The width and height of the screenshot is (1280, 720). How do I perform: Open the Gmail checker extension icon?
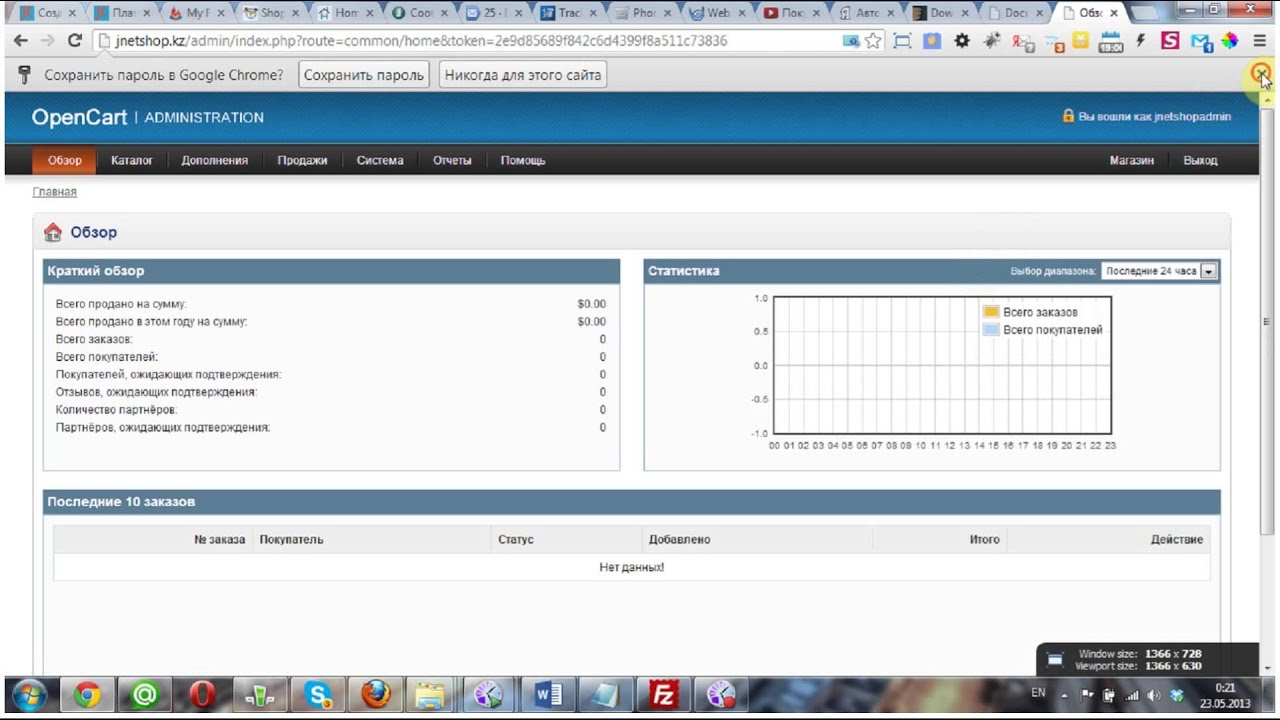tap(1200, 41)
